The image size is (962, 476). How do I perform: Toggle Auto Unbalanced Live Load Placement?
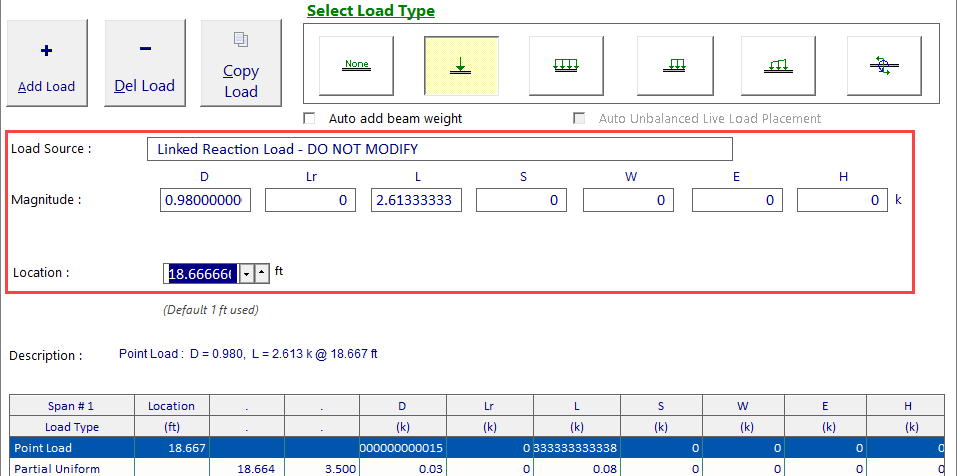coord(579,118)
